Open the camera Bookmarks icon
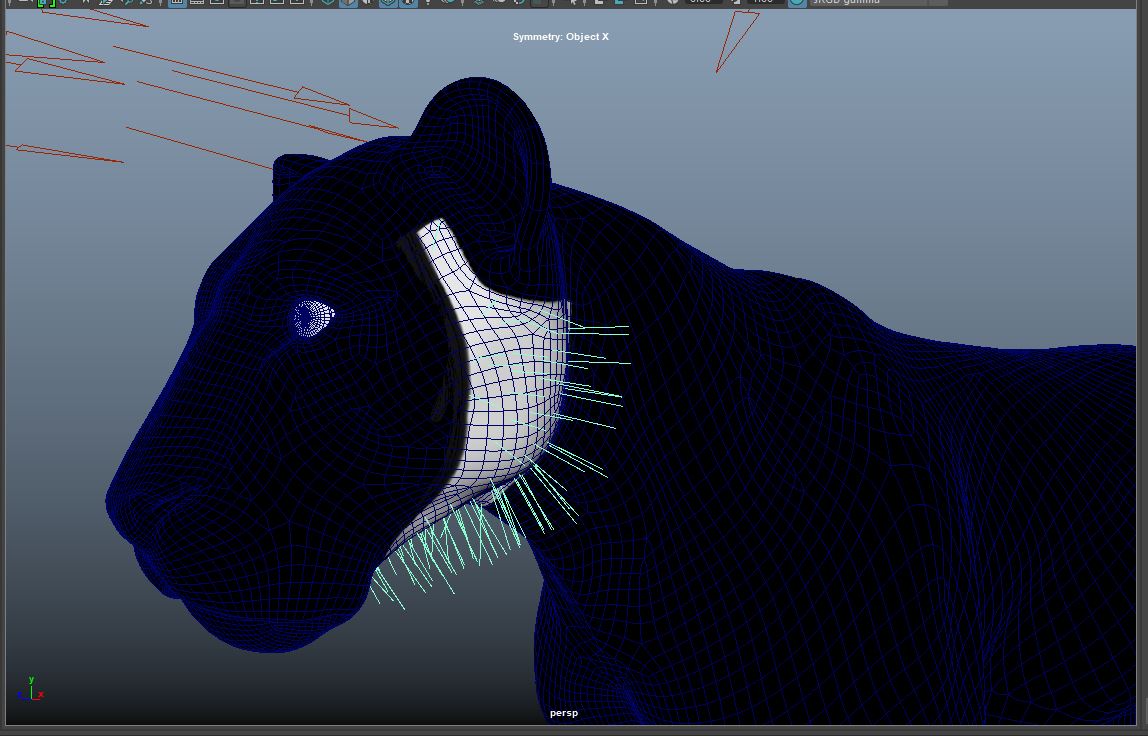This screenshot has height=736, width=1148. pos(85,2)
